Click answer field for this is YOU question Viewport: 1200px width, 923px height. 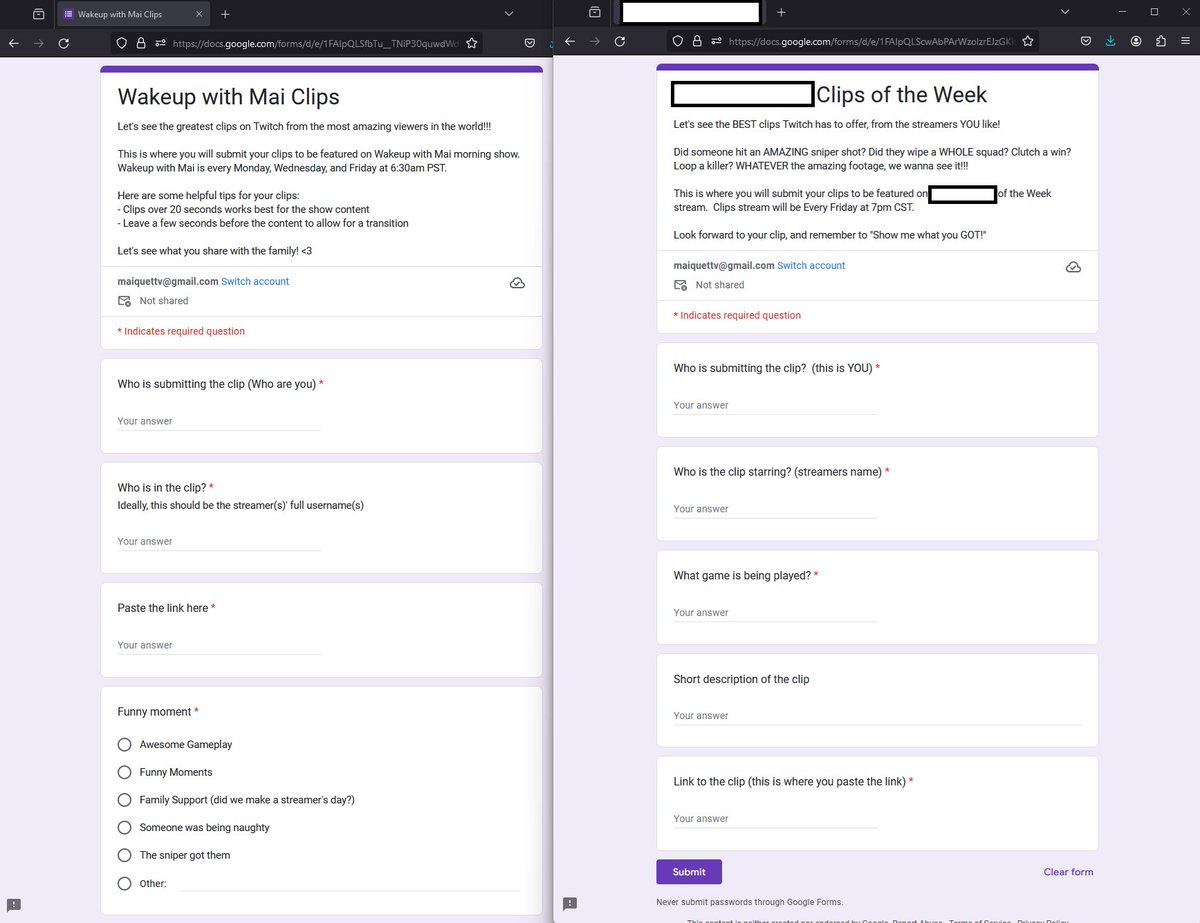[x=775, y=405]
